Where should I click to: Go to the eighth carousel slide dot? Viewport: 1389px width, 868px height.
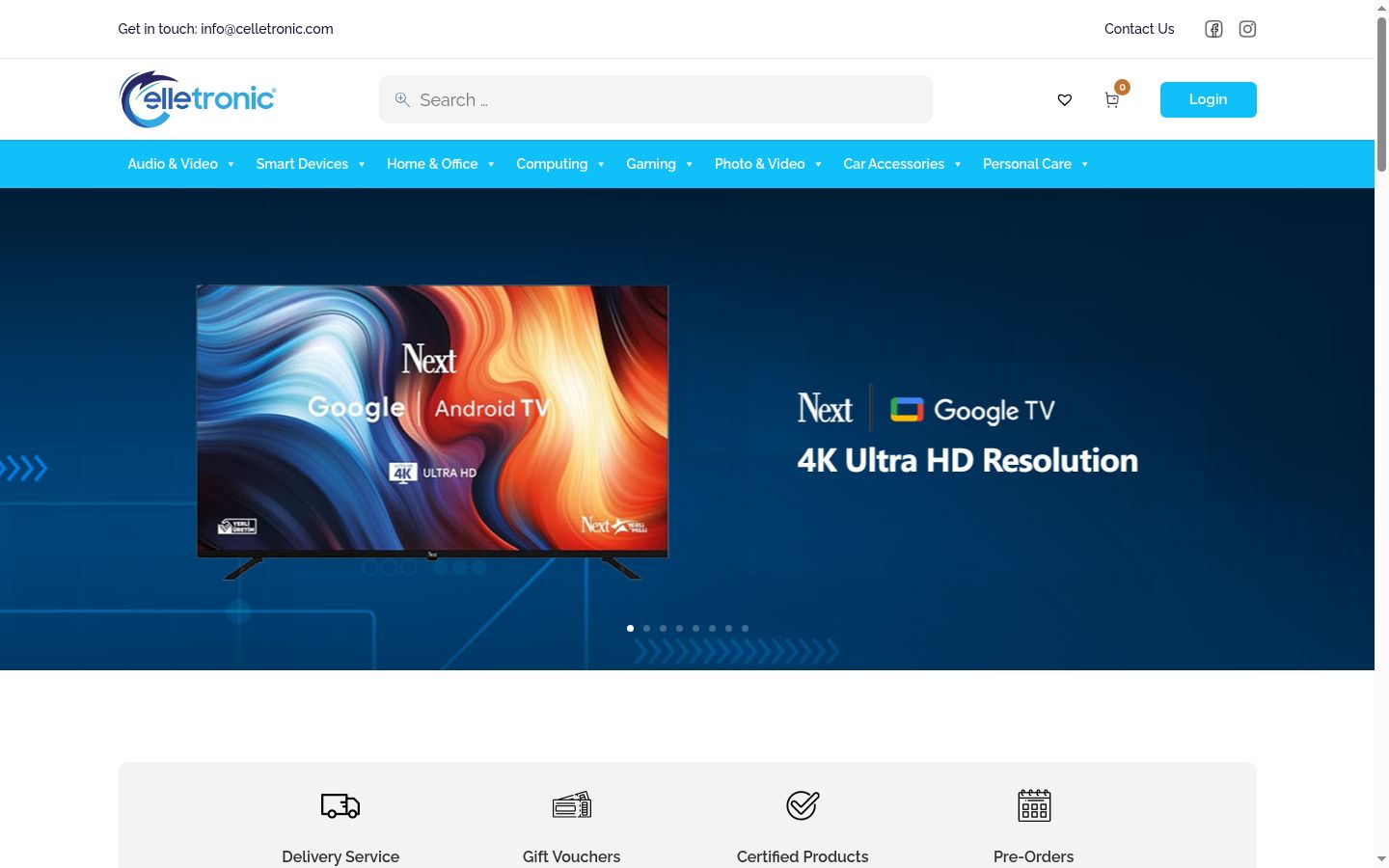[x=746, y=628]
